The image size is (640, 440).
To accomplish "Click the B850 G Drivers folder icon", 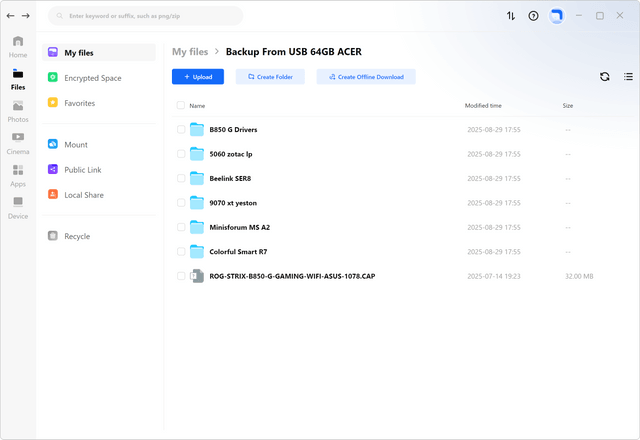I will click(197, 129).
